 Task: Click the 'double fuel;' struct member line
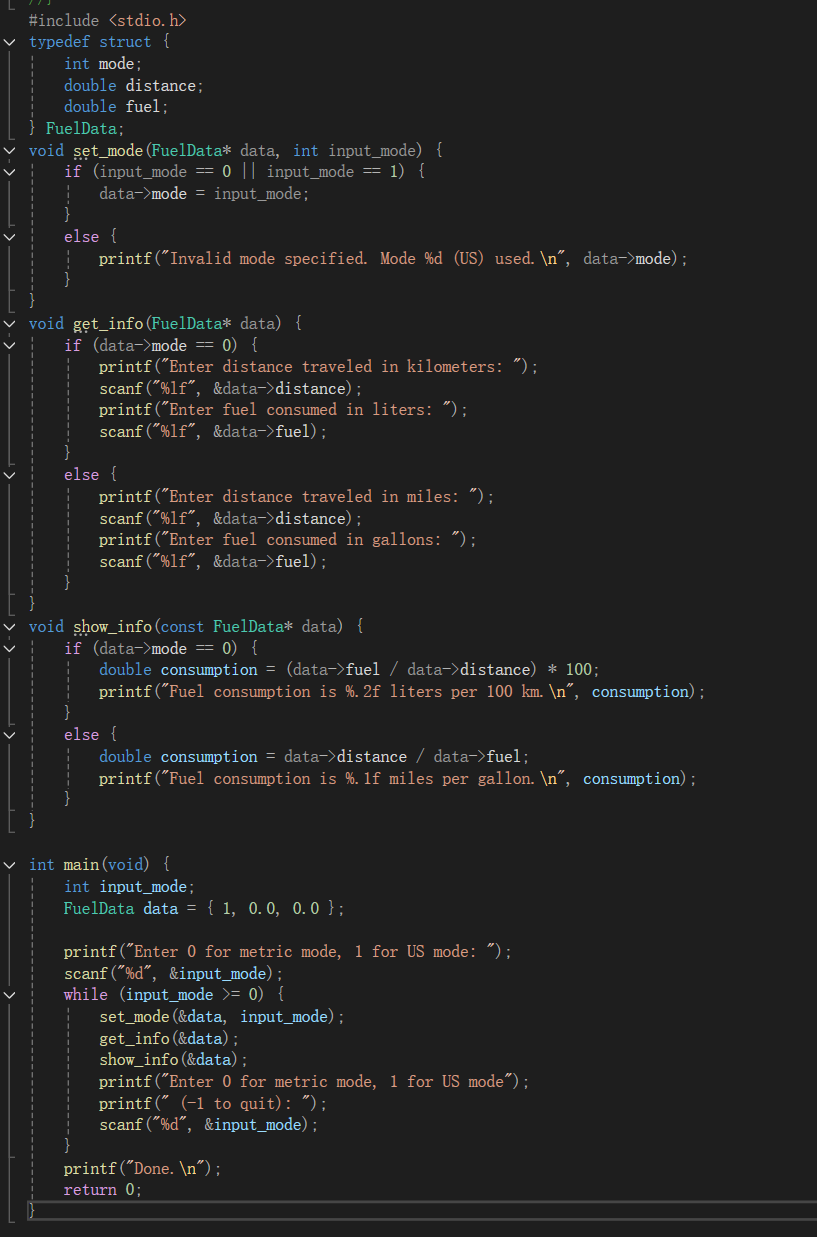[116, 107]
